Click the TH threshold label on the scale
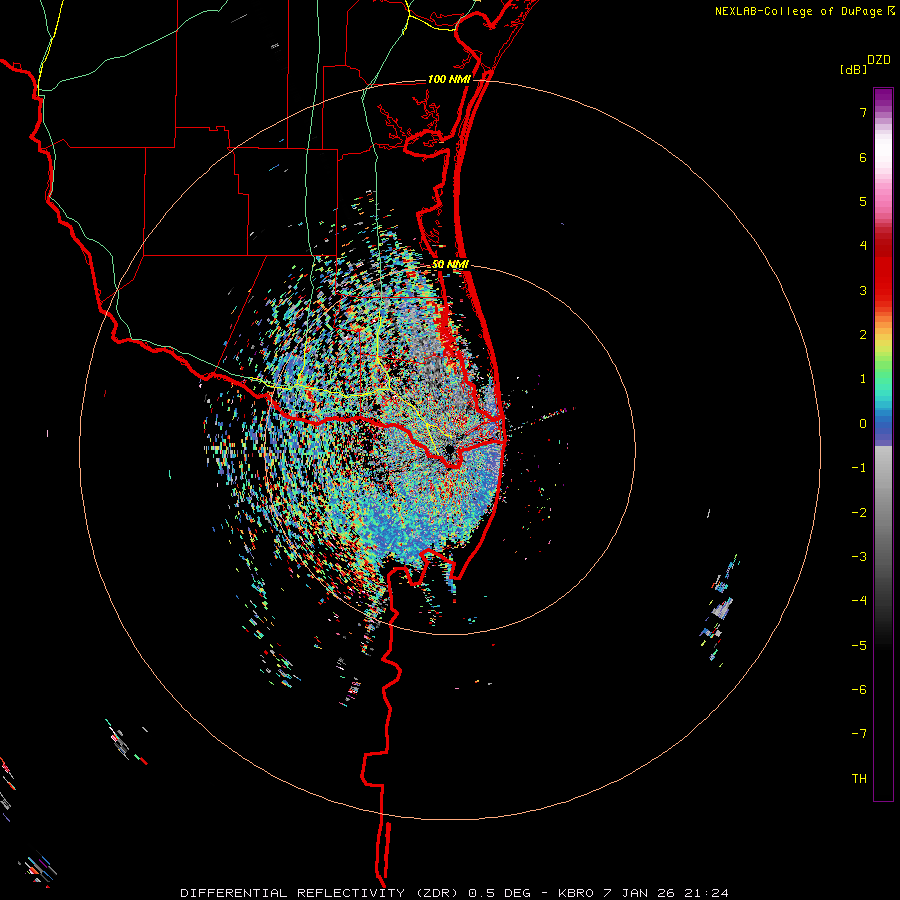This screenshot has height=900, width=900. (x=859, y=779)
